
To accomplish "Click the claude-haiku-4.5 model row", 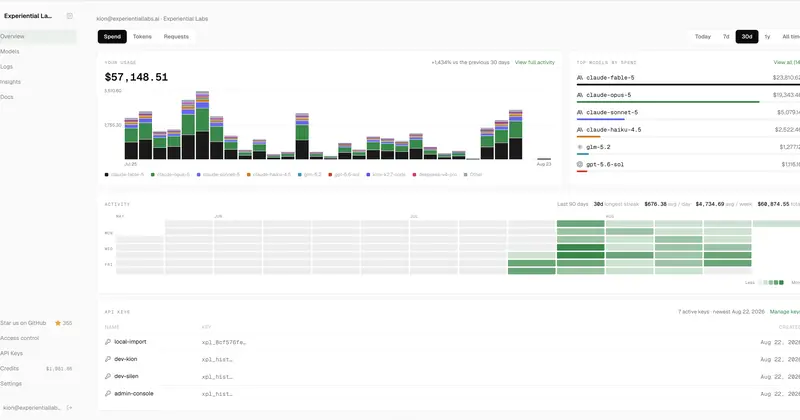I will [688, 131].
